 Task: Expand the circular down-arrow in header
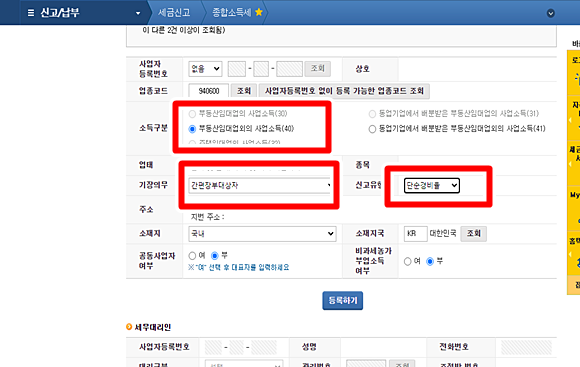tap(550, 13)
